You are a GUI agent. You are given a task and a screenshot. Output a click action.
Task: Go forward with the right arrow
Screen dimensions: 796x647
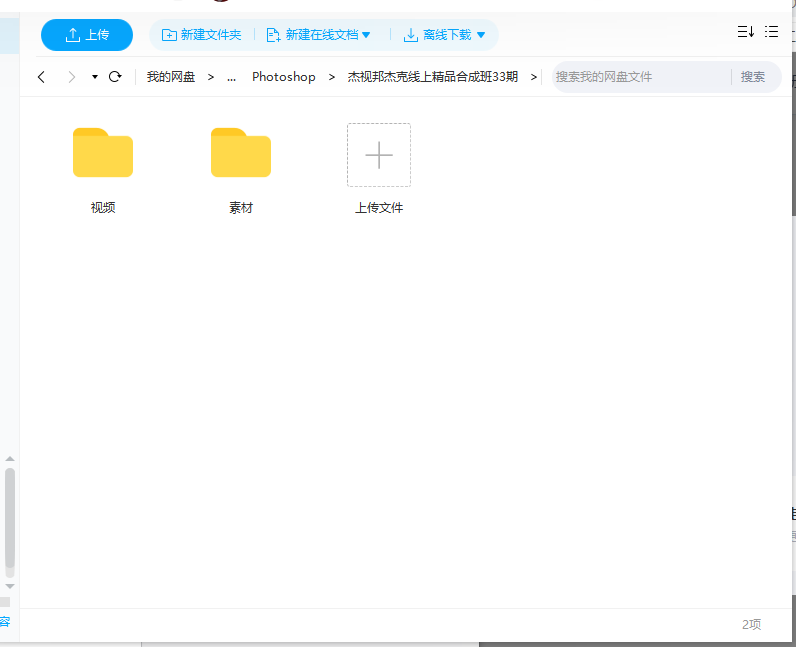[x=72, y=77]
